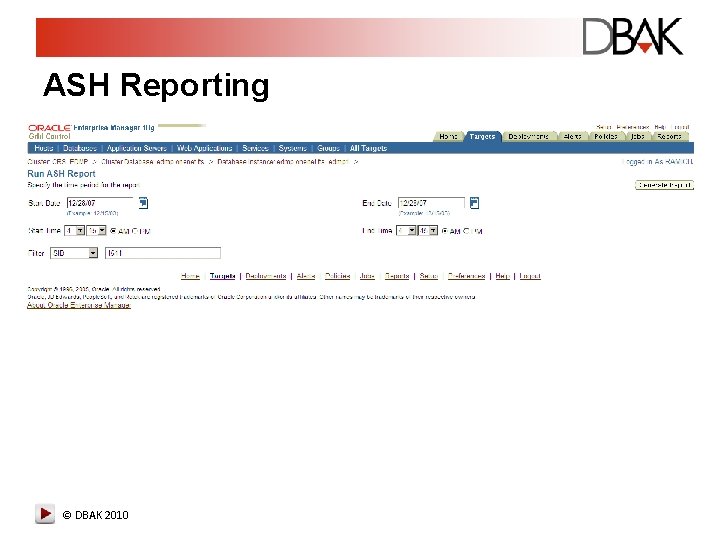Click the 'ASH Reporting' slide title
Image resolution: width=720 pixels, height=540 pixels.
(x=156, y=86)
